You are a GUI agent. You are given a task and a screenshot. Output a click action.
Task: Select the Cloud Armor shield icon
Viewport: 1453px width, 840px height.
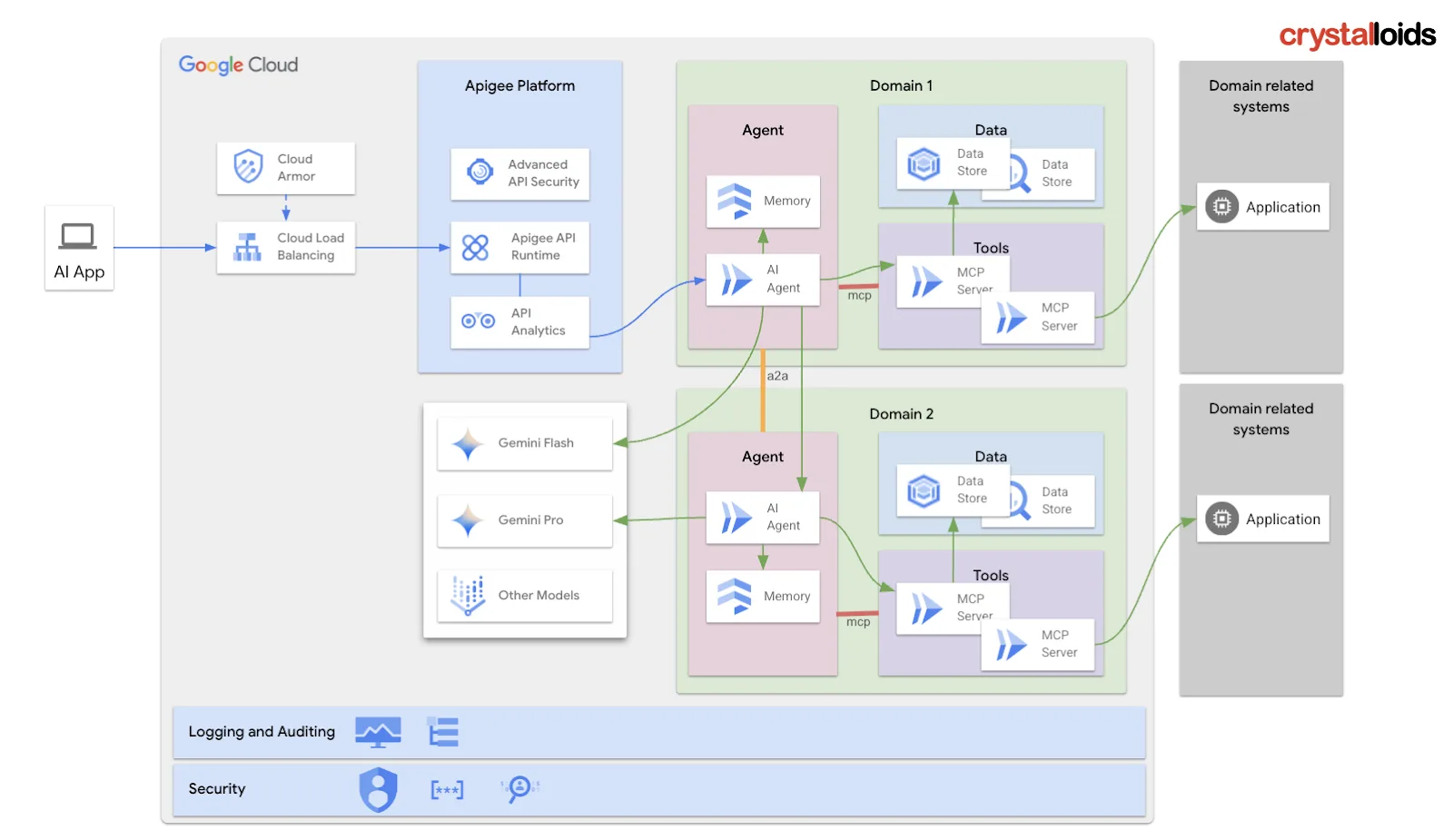coord(248,167)
